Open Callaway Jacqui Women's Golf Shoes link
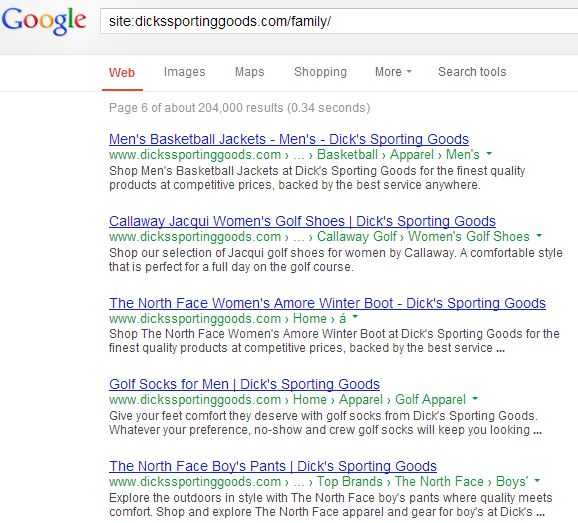The height and width of the screenshot is (523, 578). click(x=302, y=221)
